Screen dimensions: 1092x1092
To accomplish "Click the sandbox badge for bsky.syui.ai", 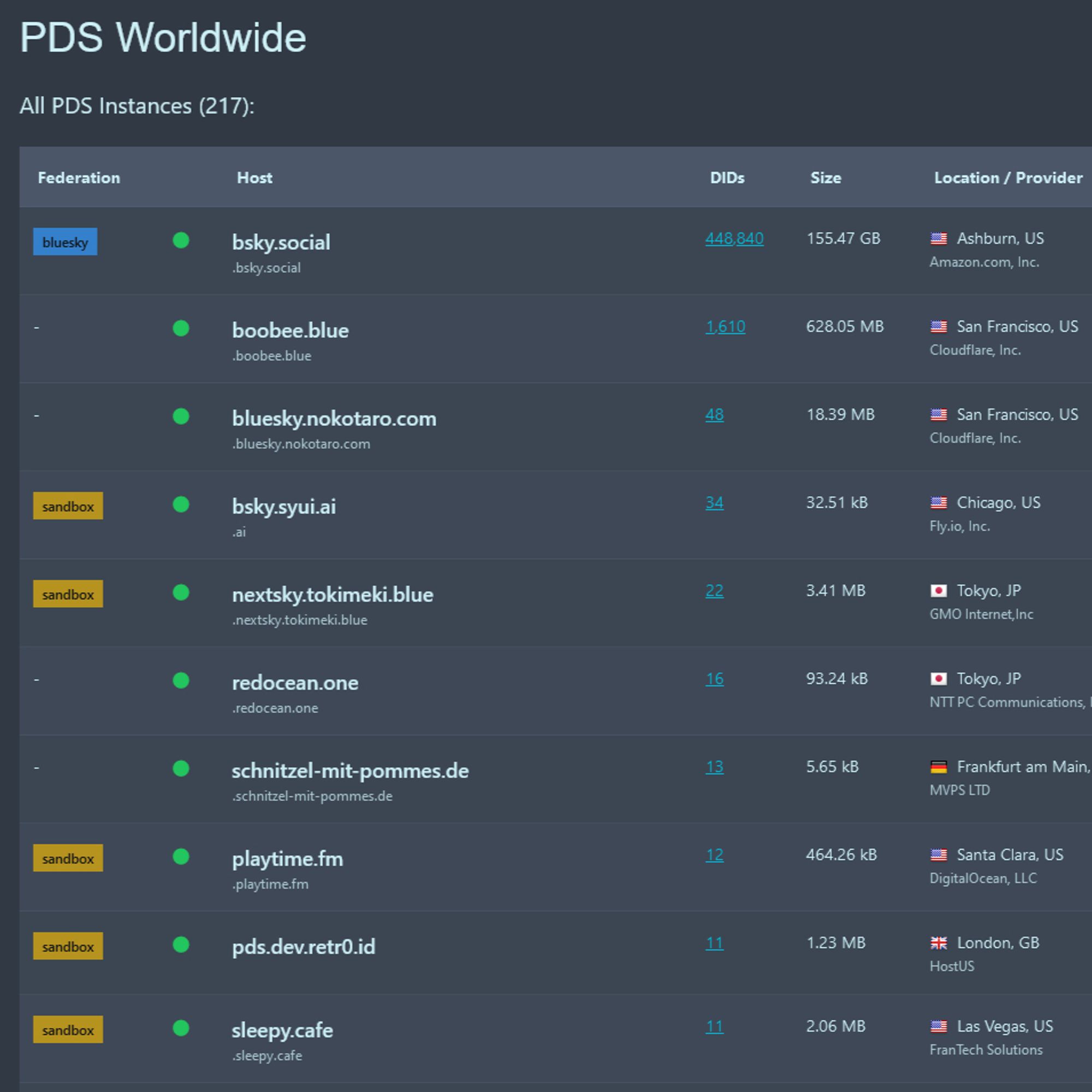I will [x=68, y=506].
